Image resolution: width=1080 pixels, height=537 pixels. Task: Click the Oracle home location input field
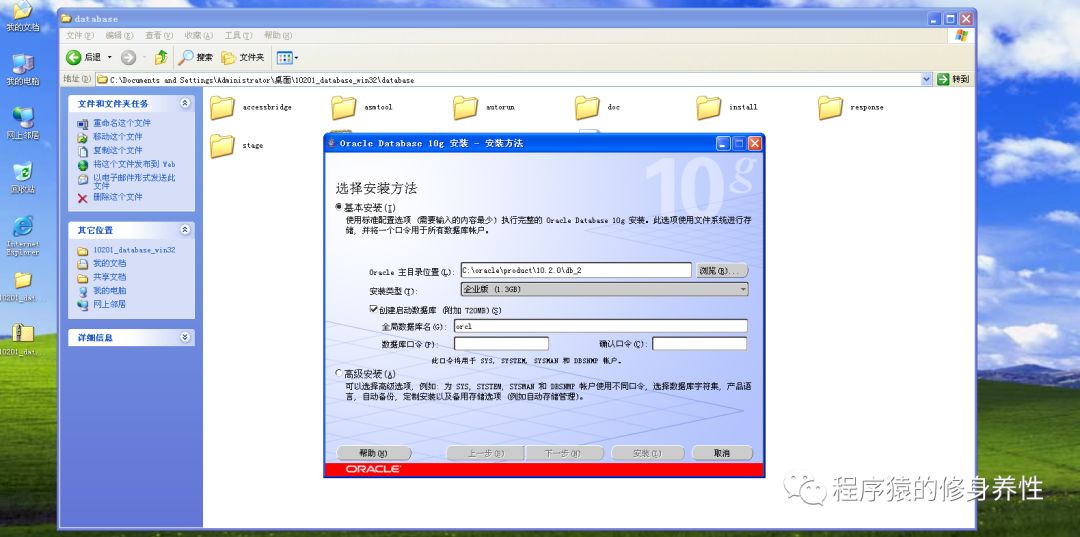(x=576, y=270)
